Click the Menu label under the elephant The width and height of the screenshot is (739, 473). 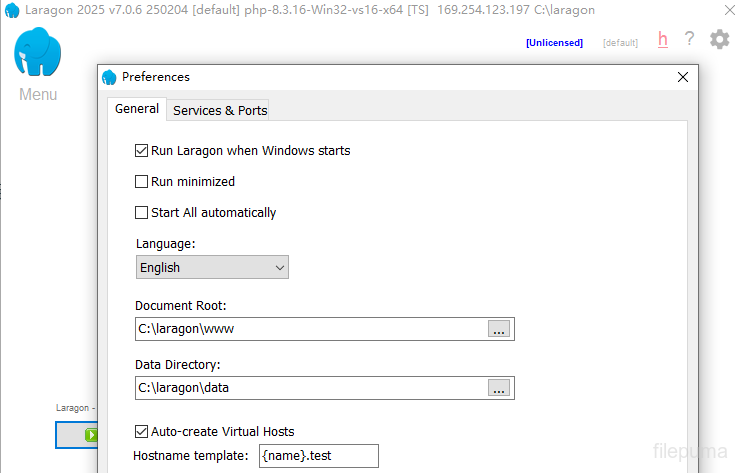click(x=38, y=94)
